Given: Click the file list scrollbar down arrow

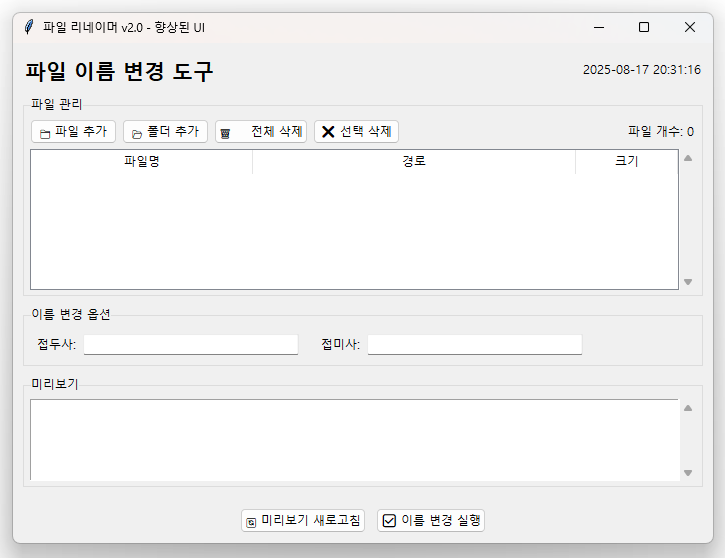Looking at the screenshot, I should 688,282.
